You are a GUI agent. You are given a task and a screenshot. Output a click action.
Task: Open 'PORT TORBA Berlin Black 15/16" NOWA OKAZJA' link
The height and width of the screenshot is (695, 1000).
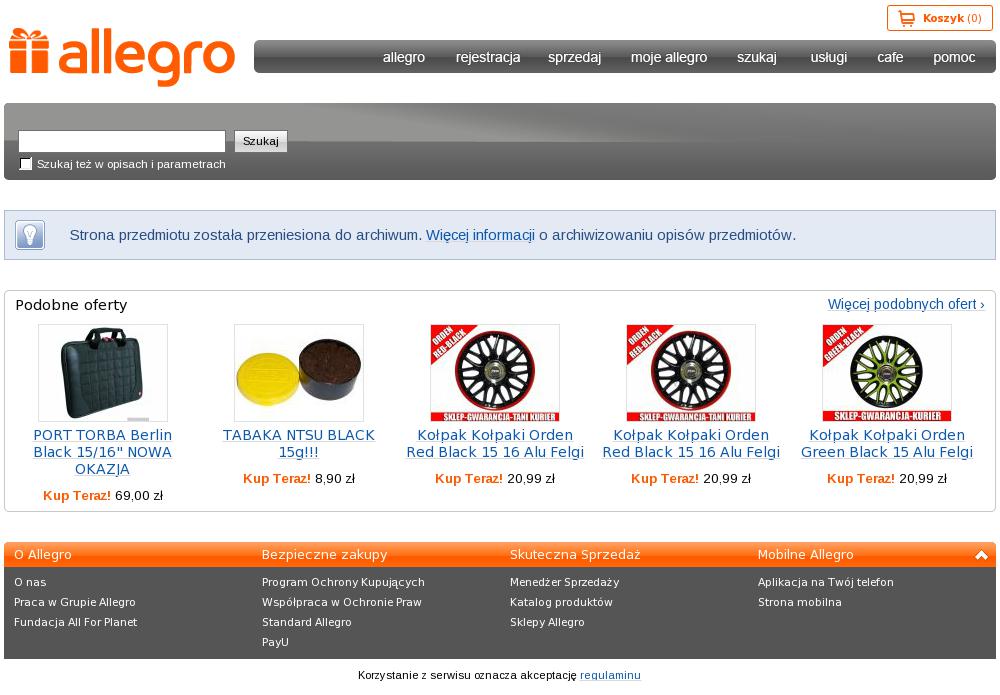(103, 452)
